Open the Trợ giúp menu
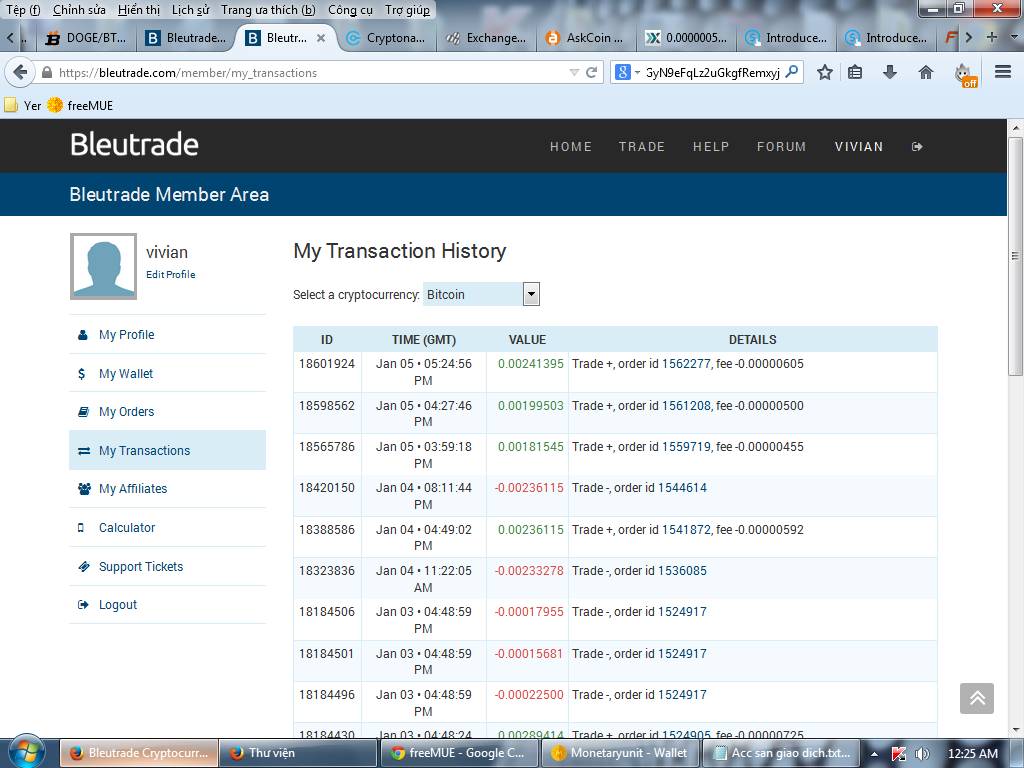 tap(408, 10)
